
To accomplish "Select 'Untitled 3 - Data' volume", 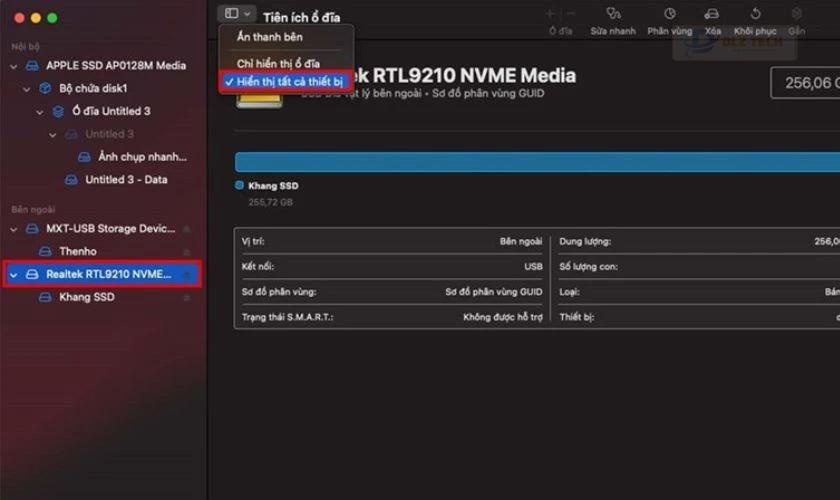I will pos(125,180).
